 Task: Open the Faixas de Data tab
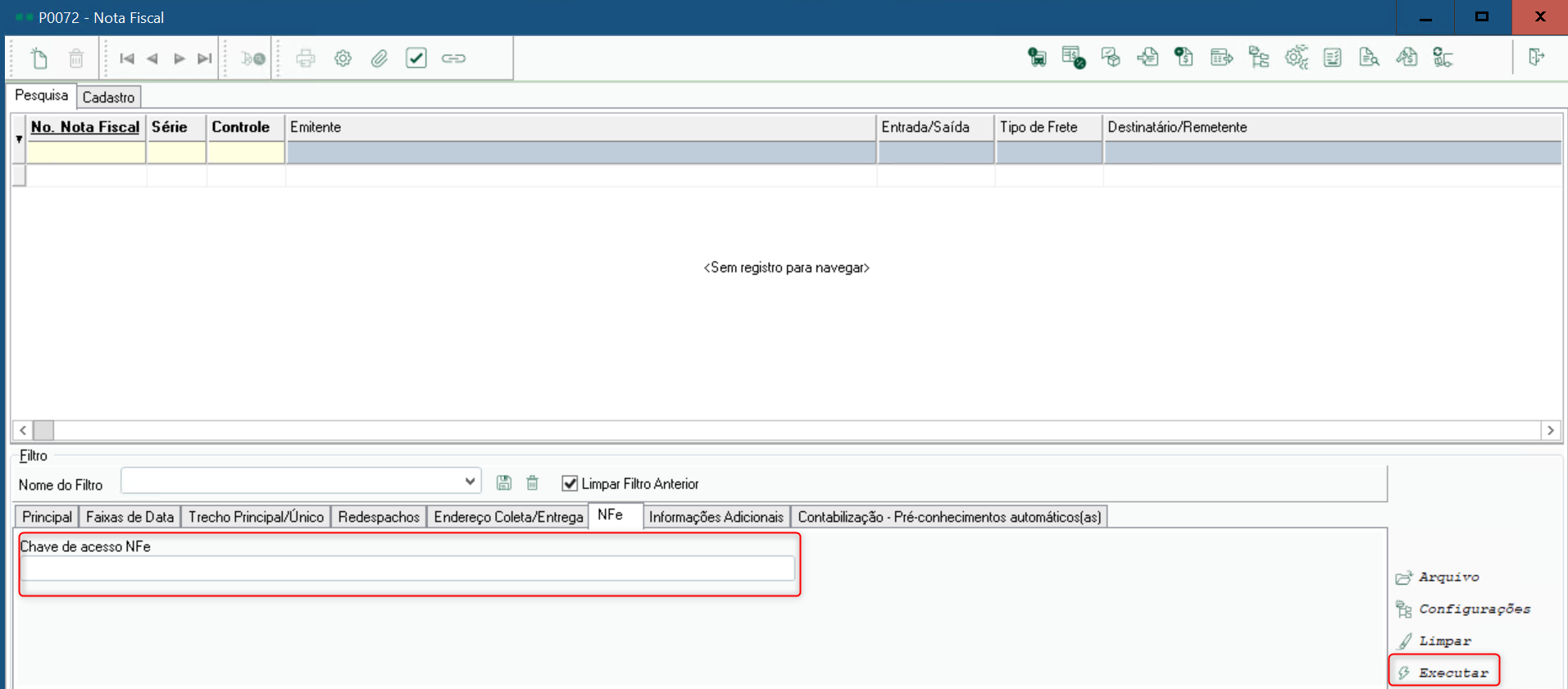tap(130, 517)
